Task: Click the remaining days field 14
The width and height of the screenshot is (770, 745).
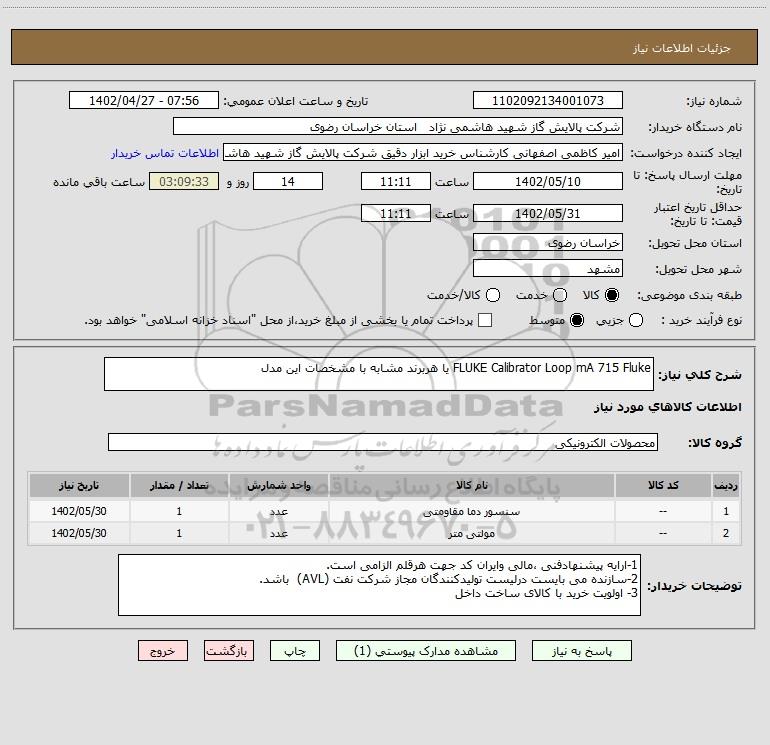Action: point(288,181)
